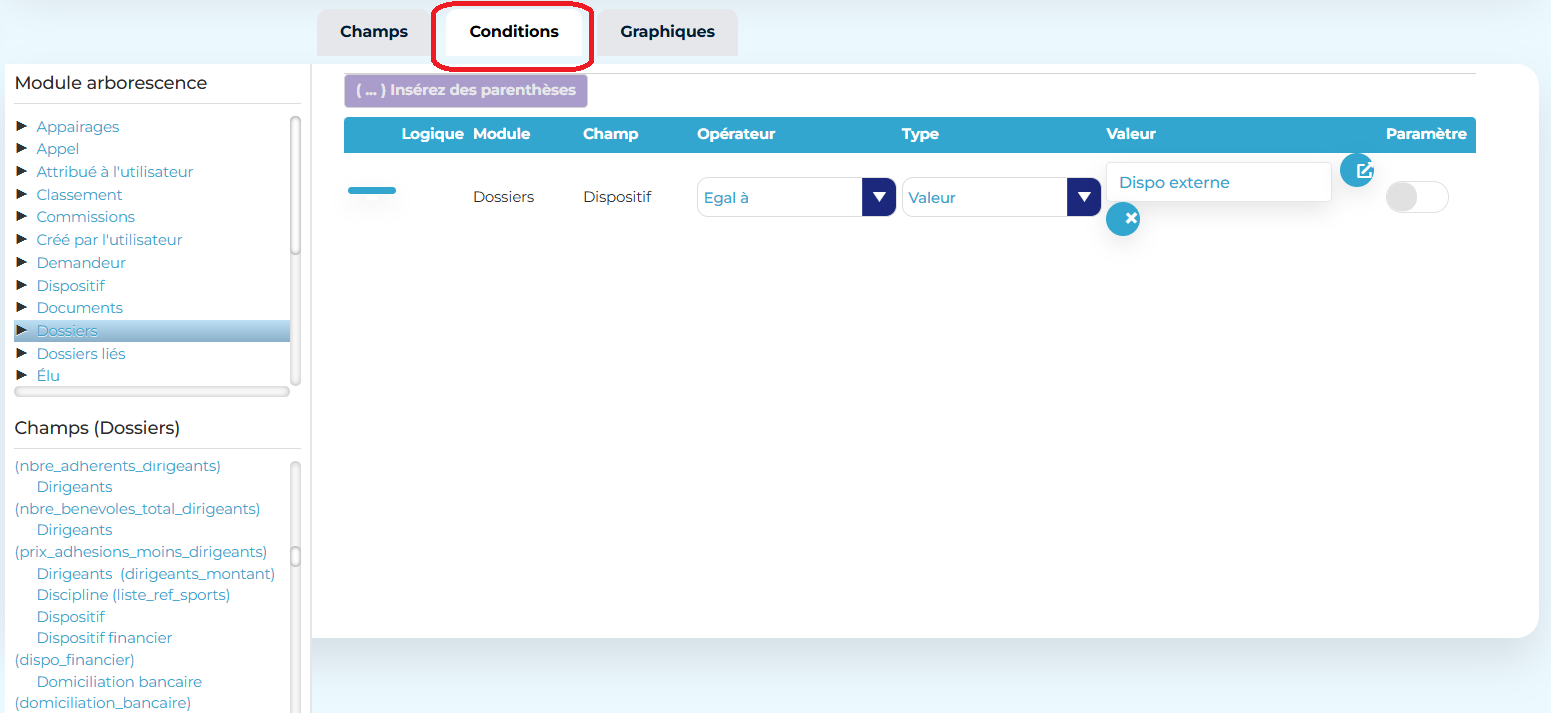This screenshot has height=713, width=1551.
Task: Remove the condition with the X icon
Action: pyautogui.click(x=1123, y=218)
